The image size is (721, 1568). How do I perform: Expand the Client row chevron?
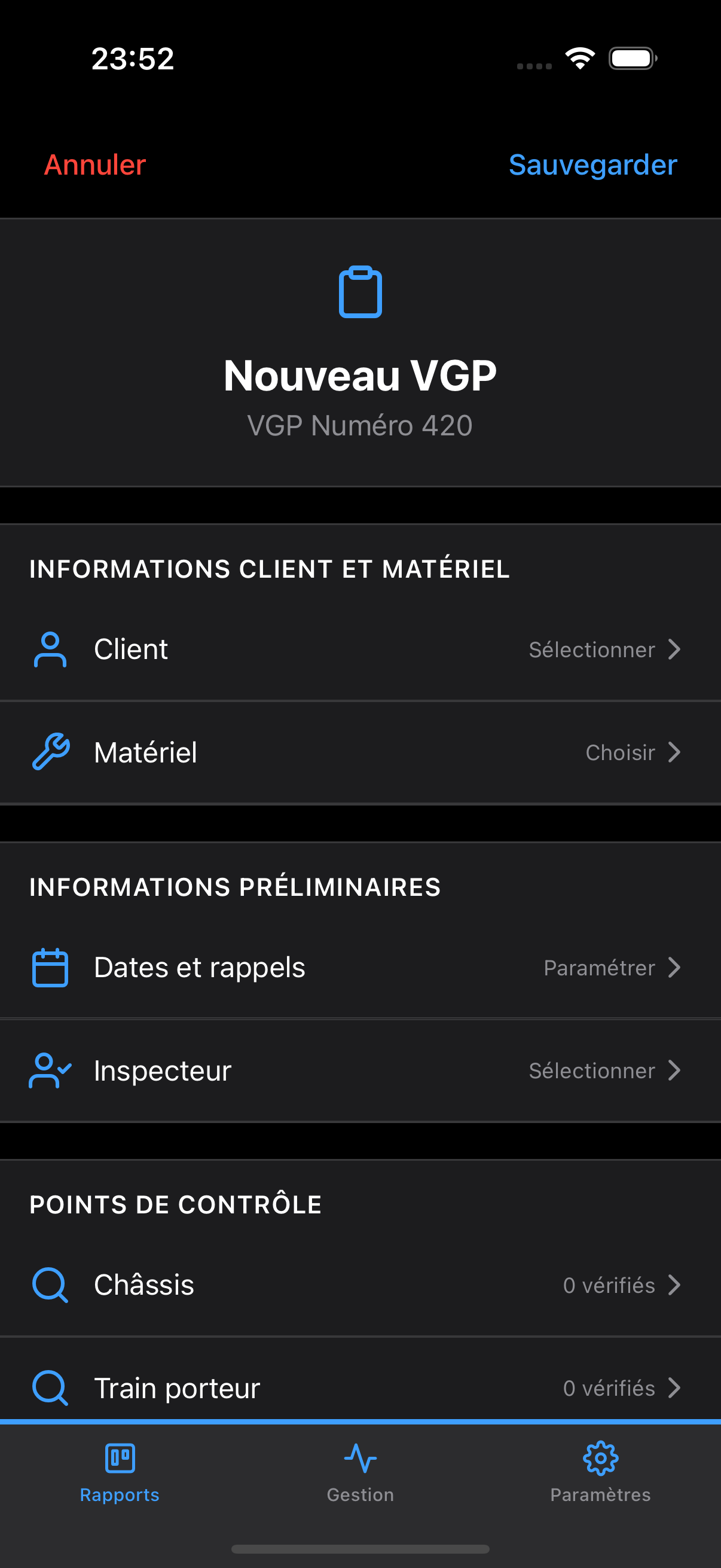(x=674, y=649)
